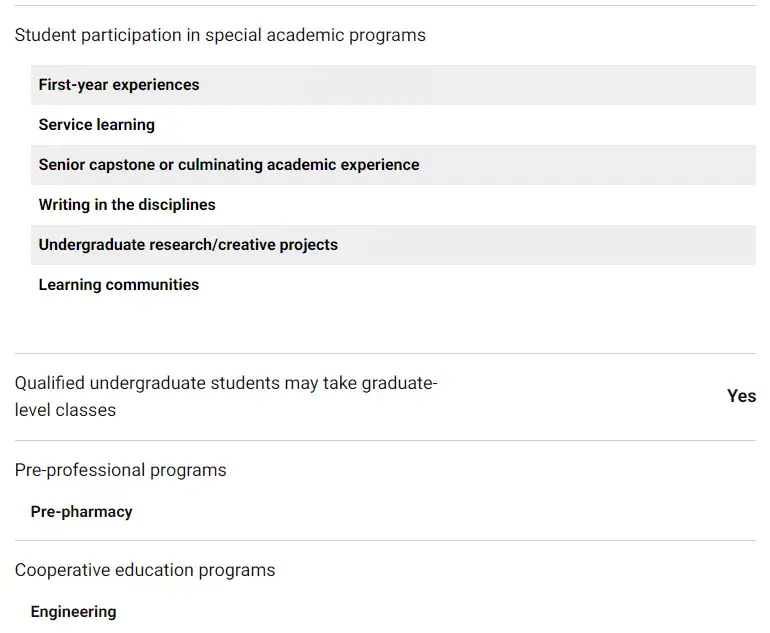770x633 pixels.
Task: Click the divider line above Cooperative education programs
Action: pyautogui.click(x=385, y=541)
